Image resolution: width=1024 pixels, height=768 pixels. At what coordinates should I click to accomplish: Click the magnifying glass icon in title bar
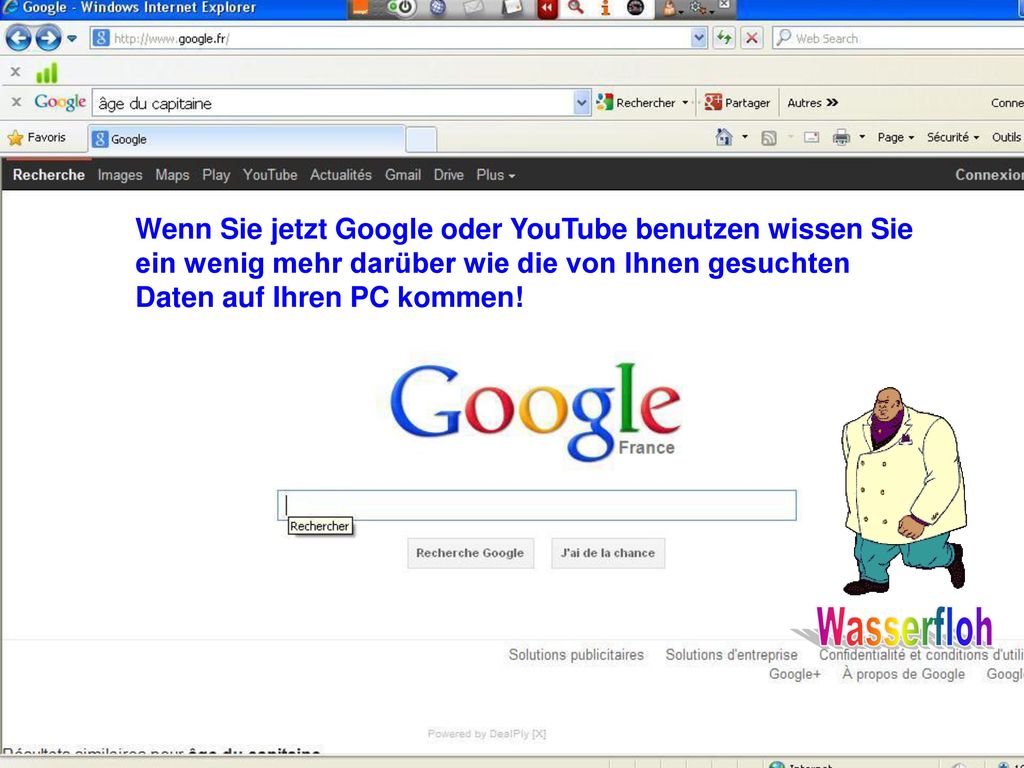(575, 7)
